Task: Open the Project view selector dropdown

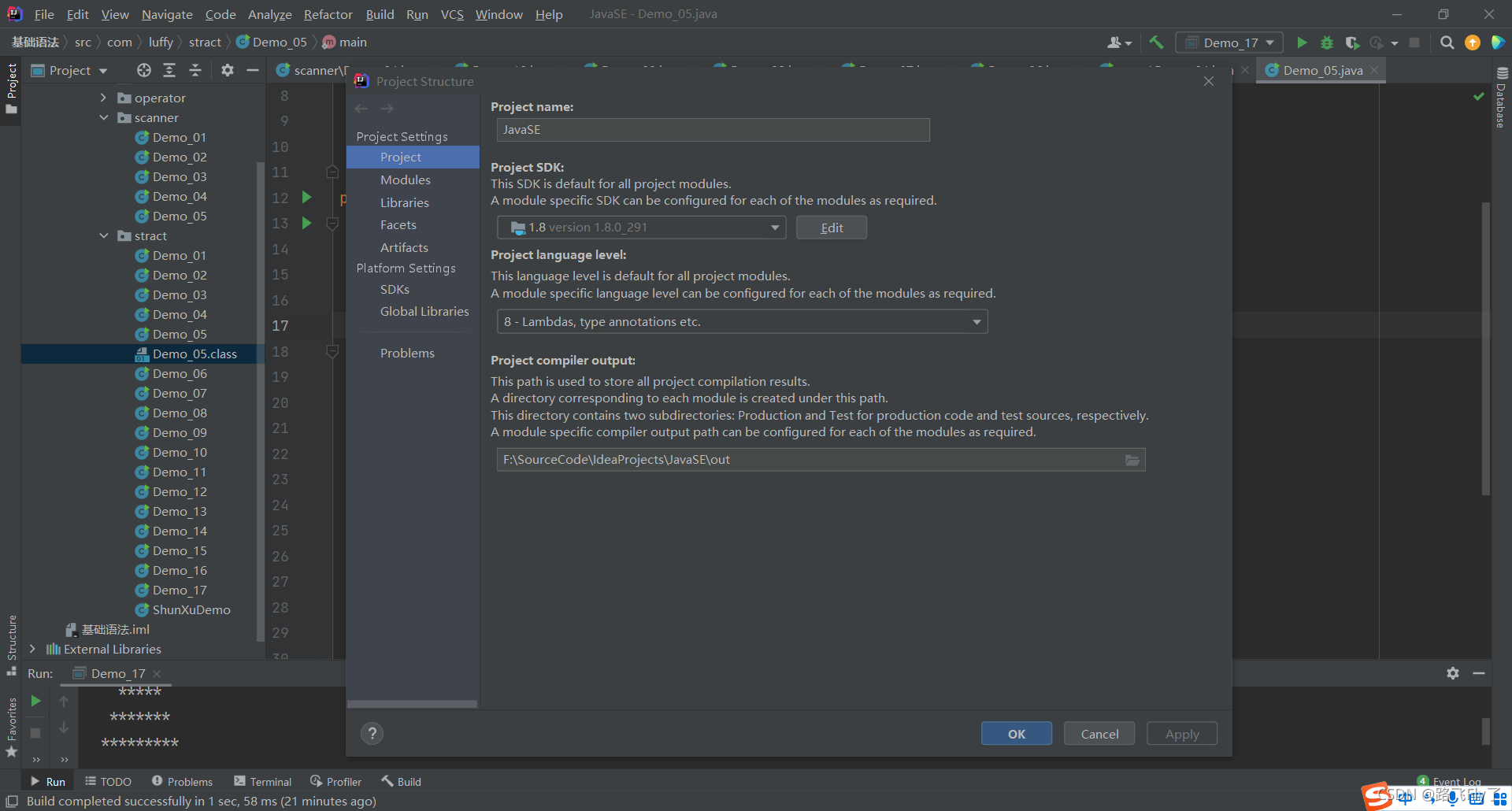Action: (69, 70)
